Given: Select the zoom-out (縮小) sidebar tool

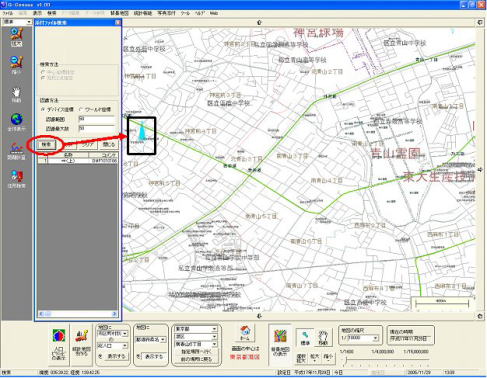Looking at the screenshot, I should click(x=16, y=65).
